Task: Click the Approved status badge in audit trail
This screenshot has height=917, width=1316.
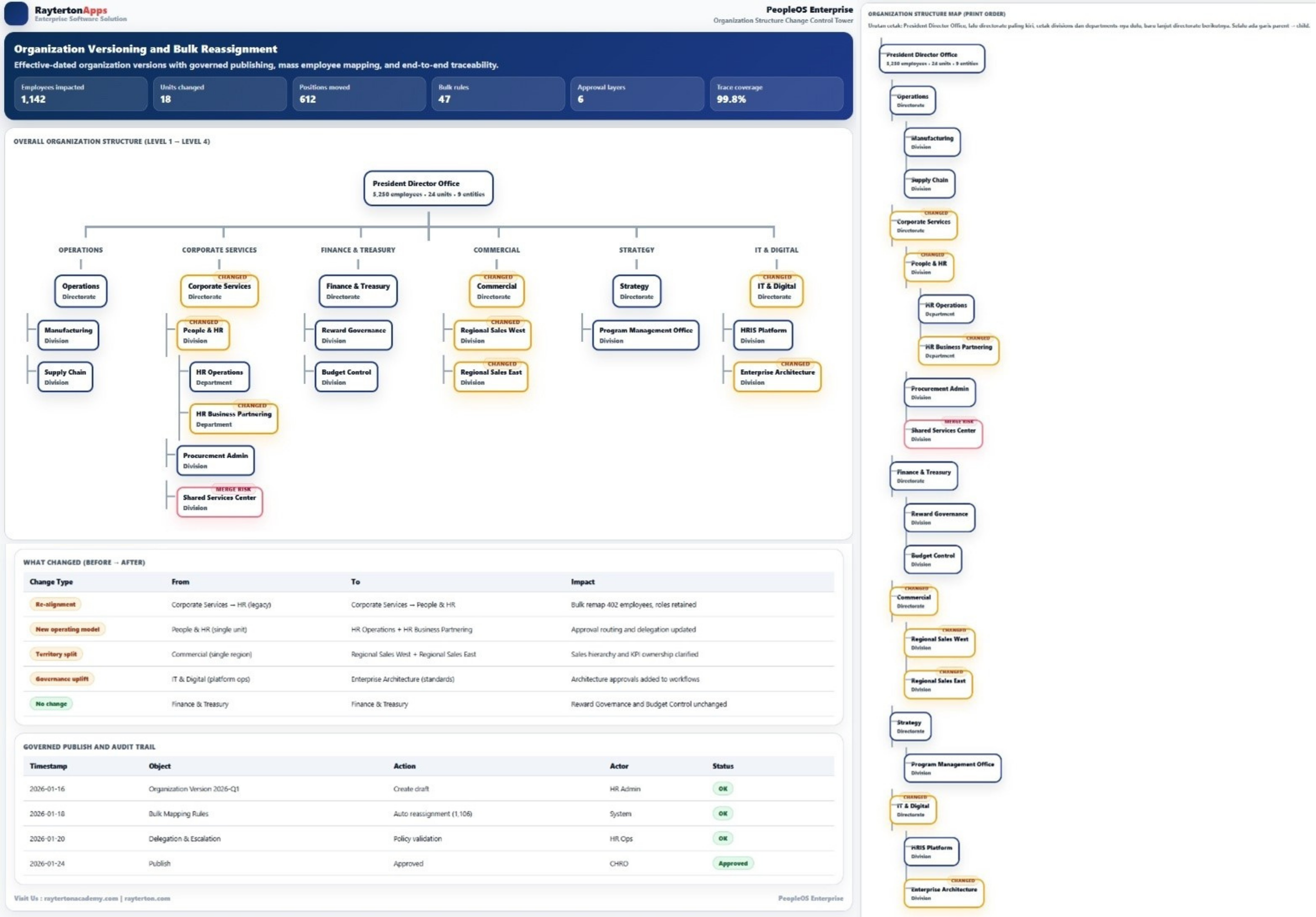Action: point(733,863)
